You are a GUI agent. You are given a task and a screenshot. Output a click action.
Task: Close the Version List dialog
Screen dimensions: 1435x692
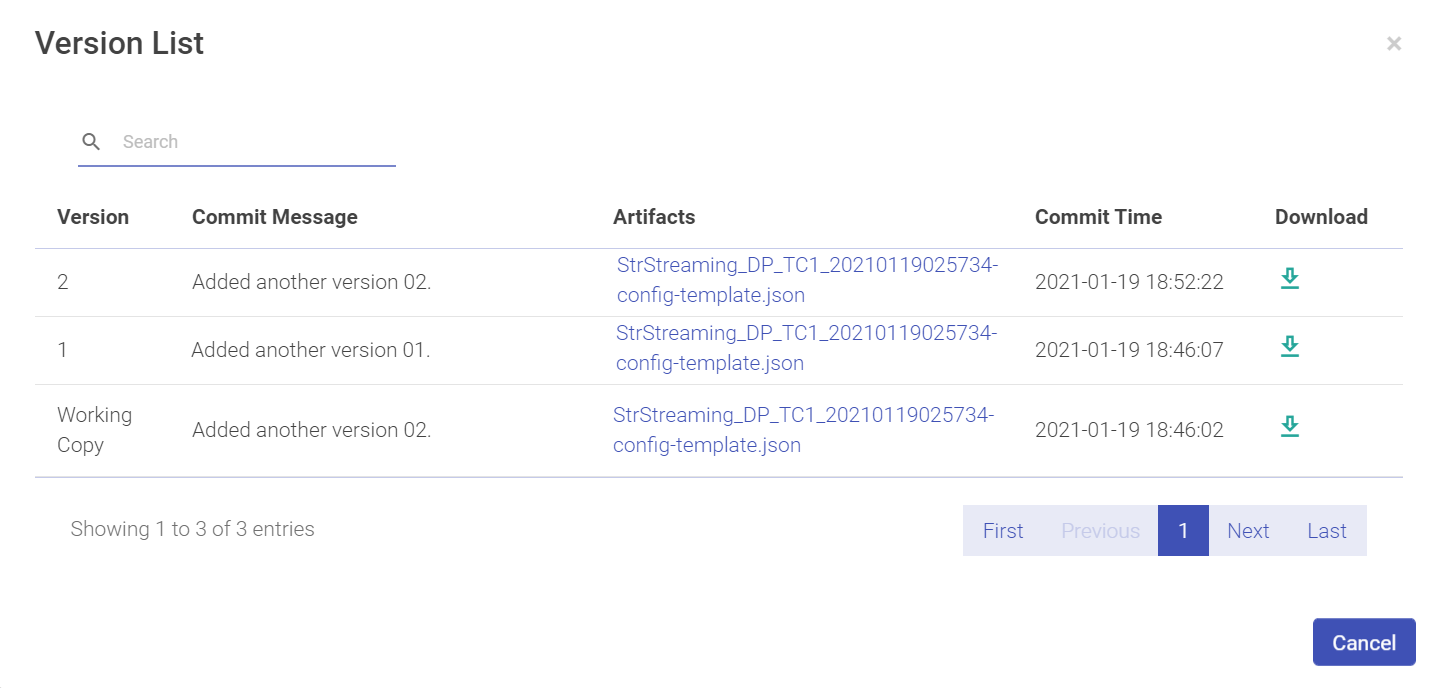(x=1393, y=44)
